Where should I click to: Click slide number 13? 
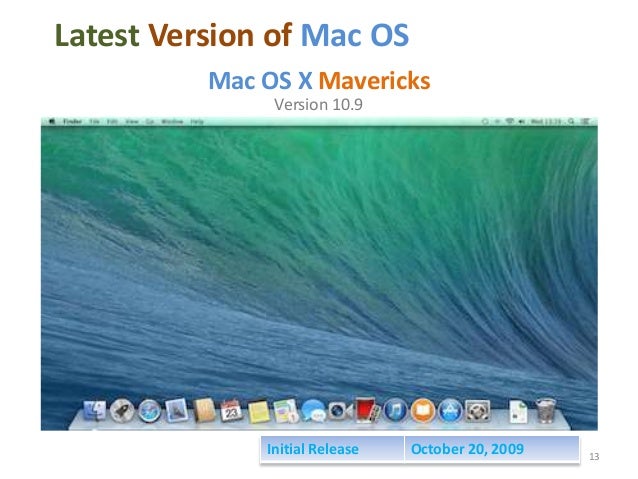[x=594, y=457]
